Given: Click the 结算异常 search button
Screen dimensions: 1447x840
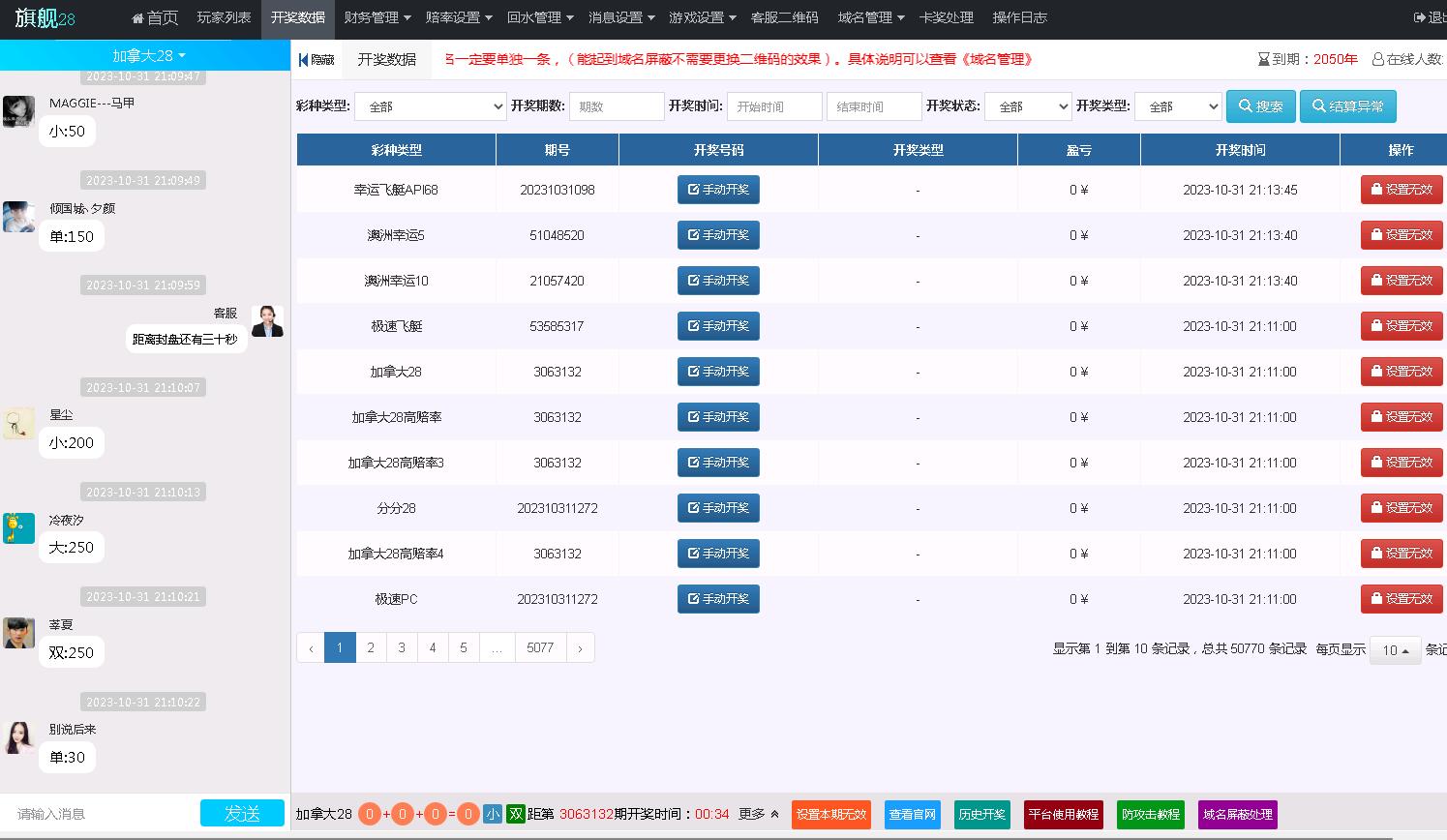Looking at the screenshot, I should (x=1347, y=106).
